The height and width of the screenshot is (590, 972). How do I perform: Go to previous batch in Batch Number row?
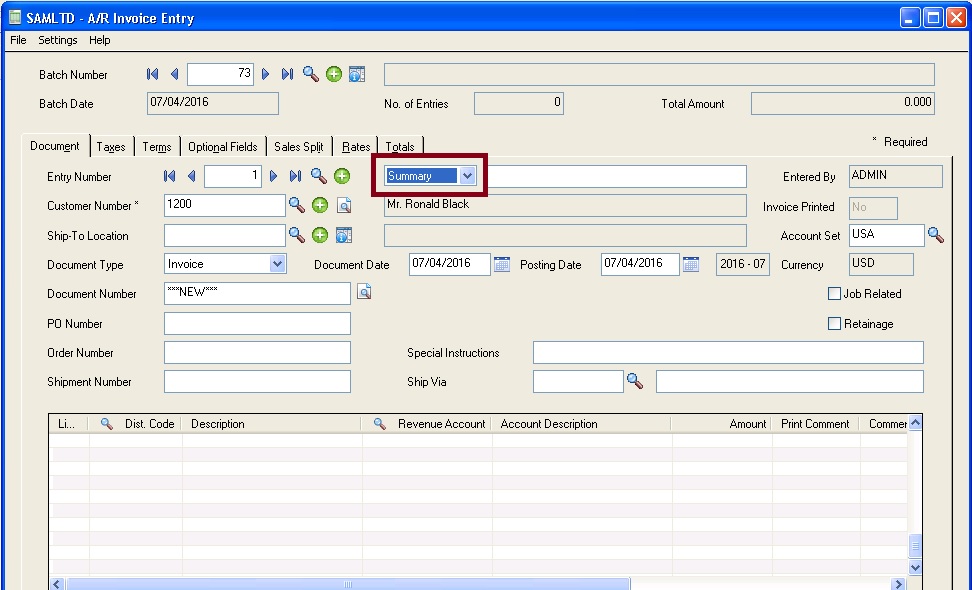174,74
